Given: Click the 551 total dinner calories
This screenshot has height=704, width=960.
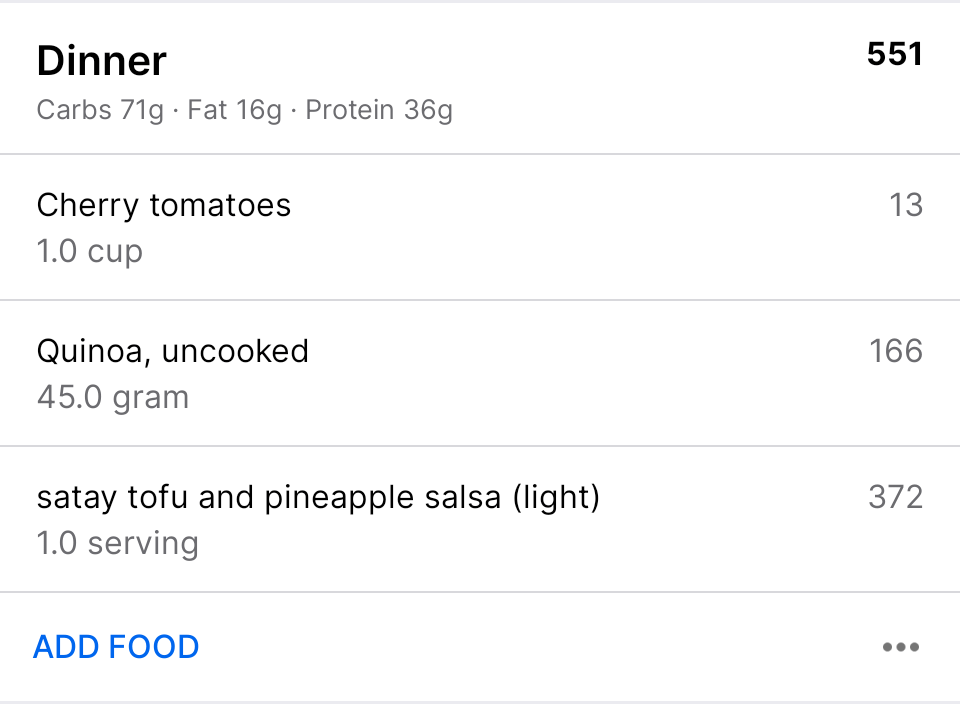Looking at the screenshot, I should point(894,54).
